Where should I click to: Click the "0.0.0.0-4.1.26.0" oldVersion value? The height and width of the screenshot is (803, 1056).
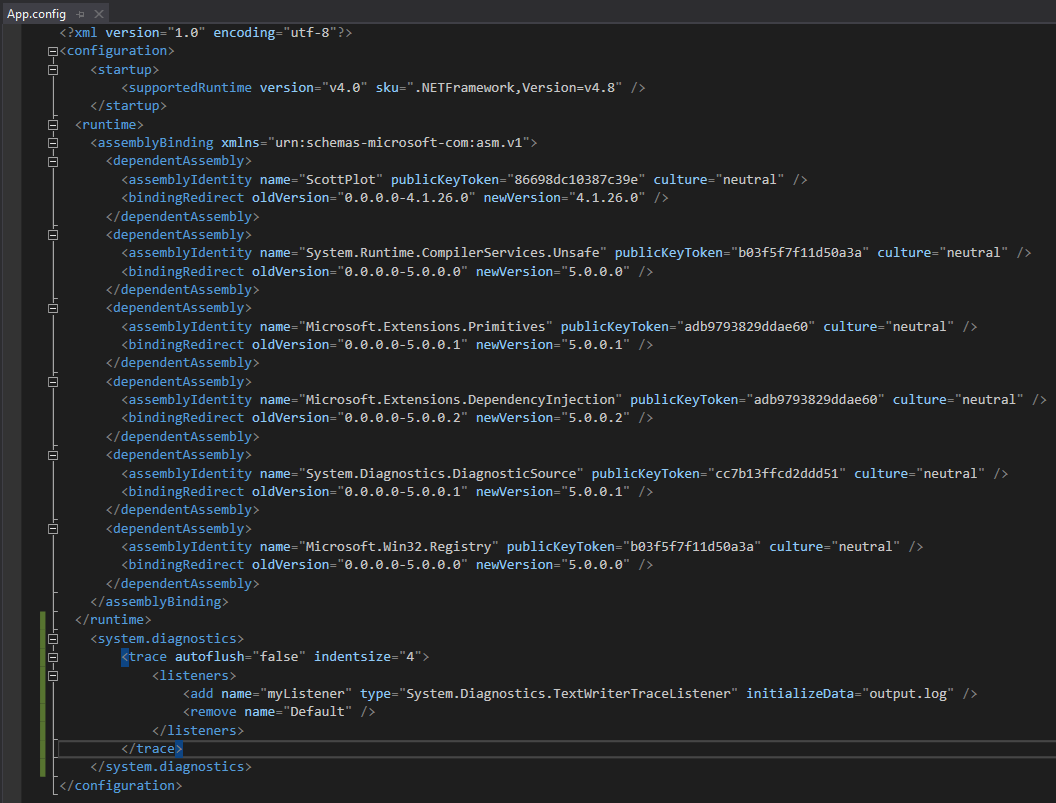coord(407,198)
